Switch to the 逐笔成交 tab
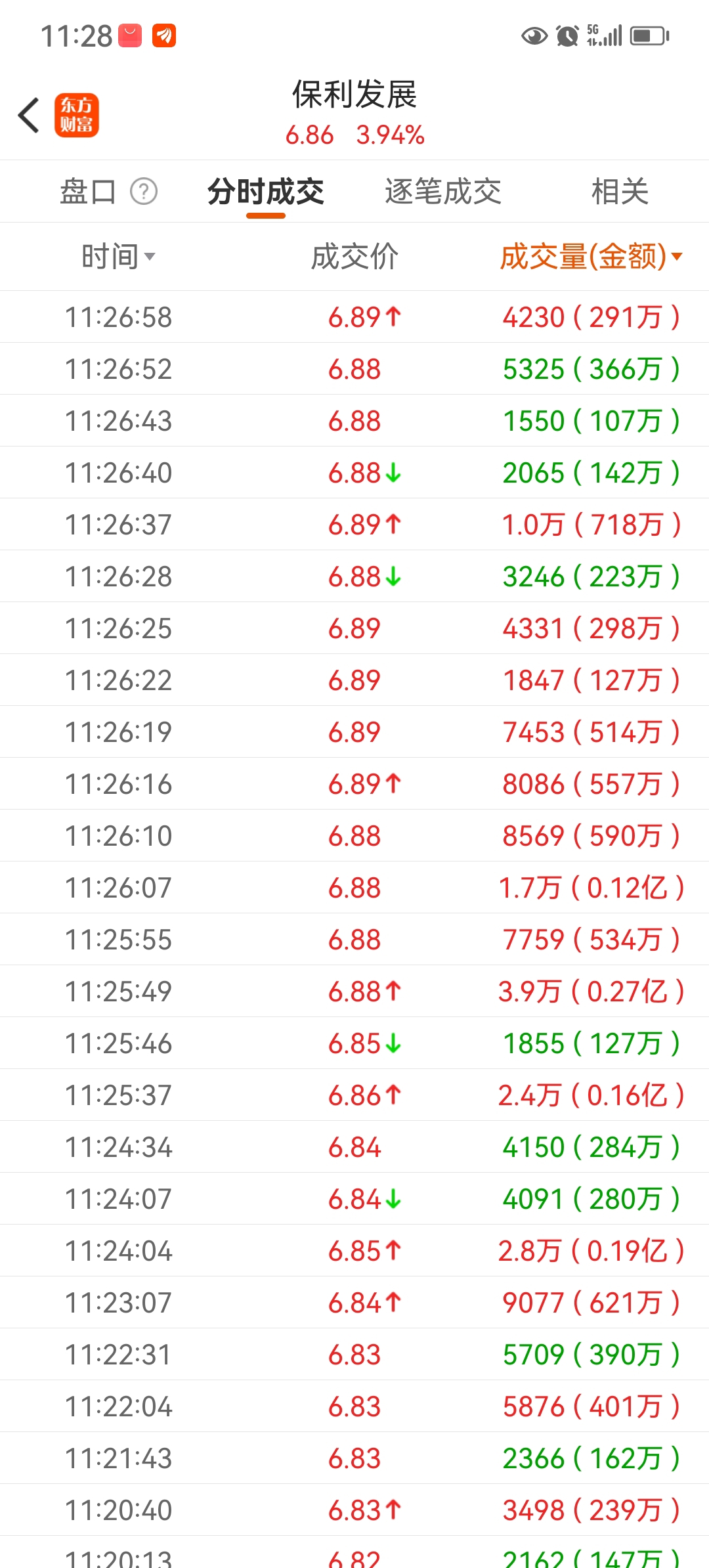The width and height of the screenshot is (709, 1568). (x=443, y=192)
